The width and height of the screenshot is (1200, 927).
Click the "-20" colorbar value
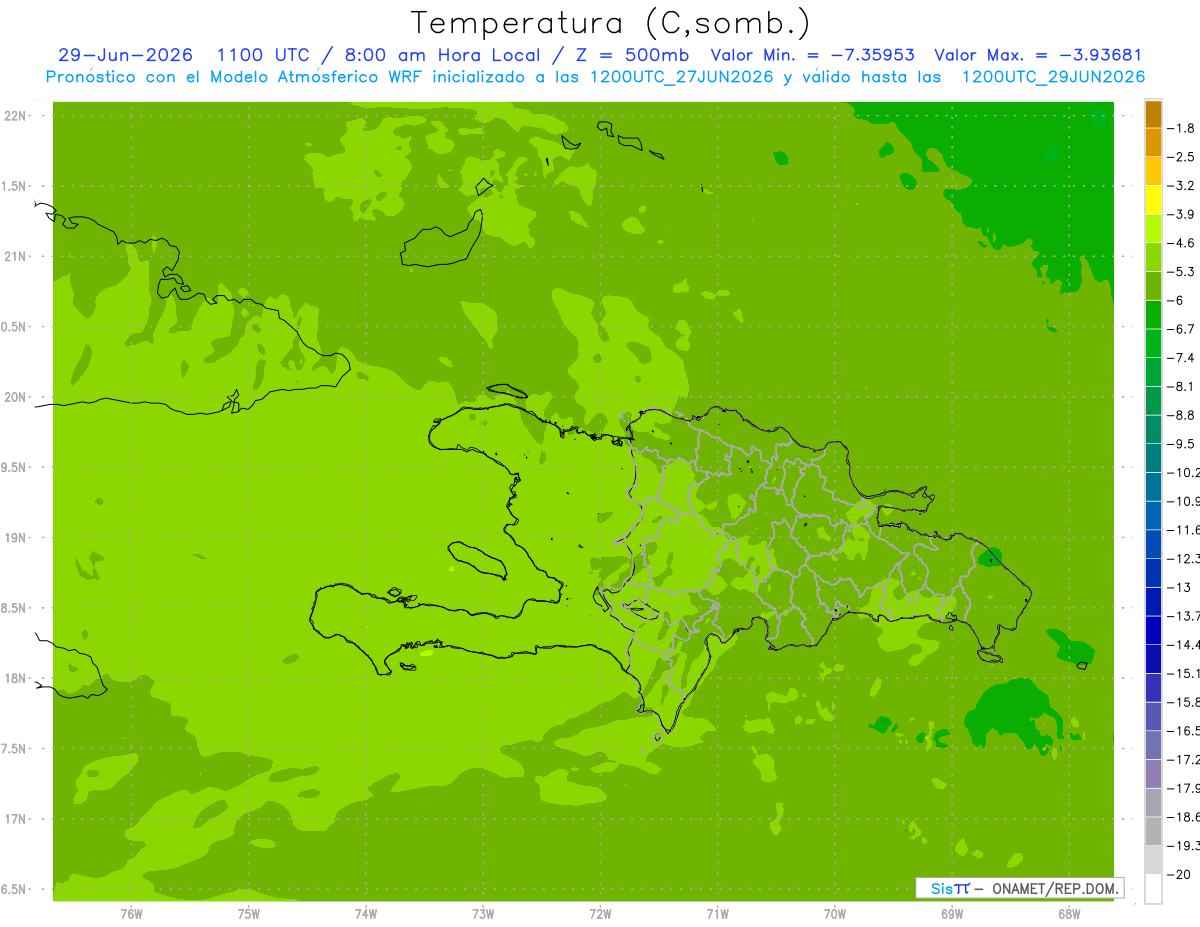1178,874
